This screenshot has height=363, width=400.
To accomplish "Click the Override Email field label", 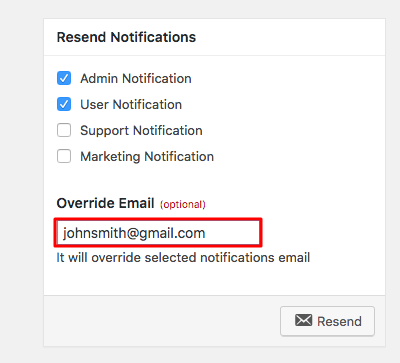I will (x=105, y=203).
